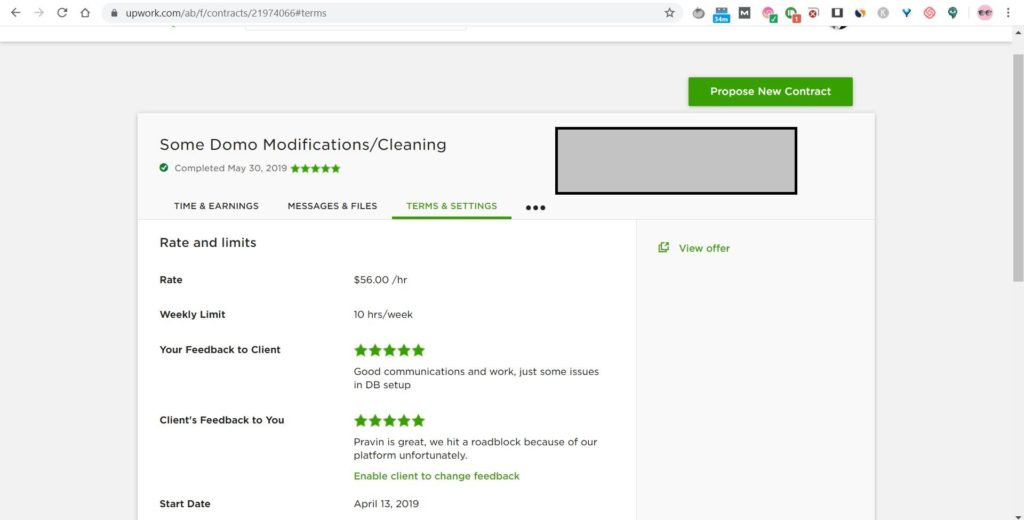Click the View offer external-link icon
Screen dimensions: 1024x520
[x=663, y=248]
